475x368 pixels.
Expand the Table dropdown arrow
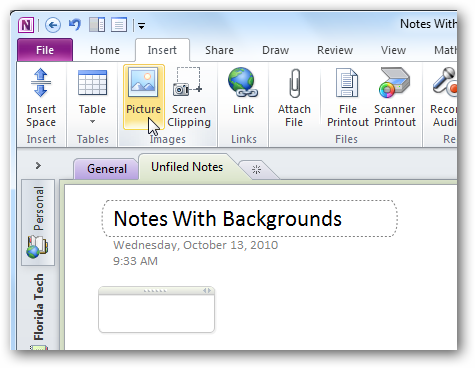click(x=92, y=122)
